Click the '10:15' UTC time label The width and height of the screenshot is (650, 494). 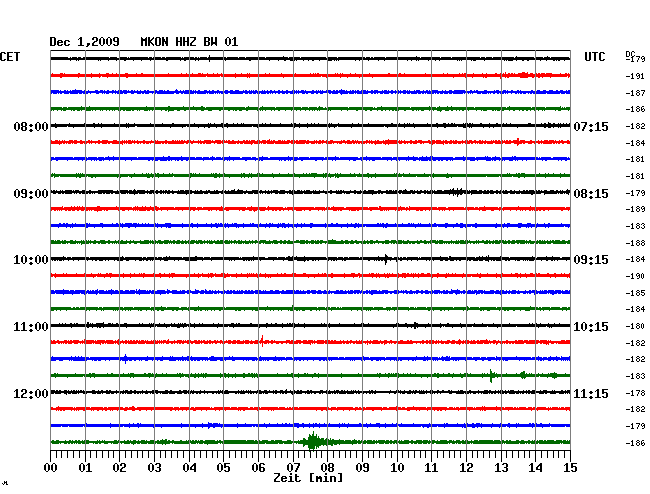click(x=591, y=327)
